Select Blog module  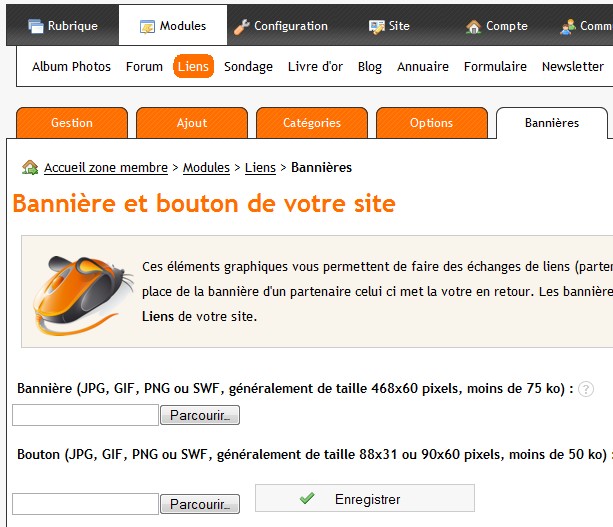click(x=370, y=66)
